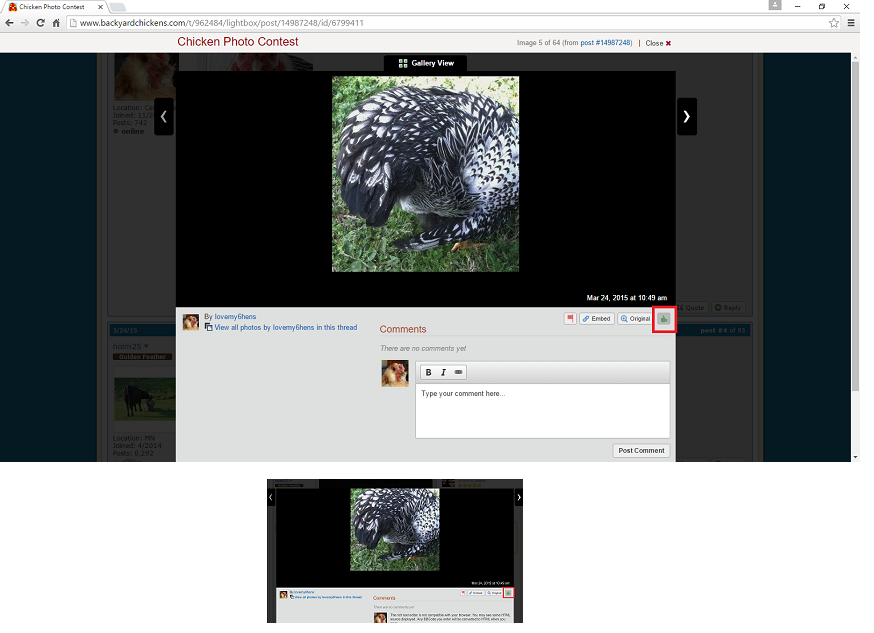View all photos by lovemy6hens in thread
874x633 pixels.
pos(285,327)
